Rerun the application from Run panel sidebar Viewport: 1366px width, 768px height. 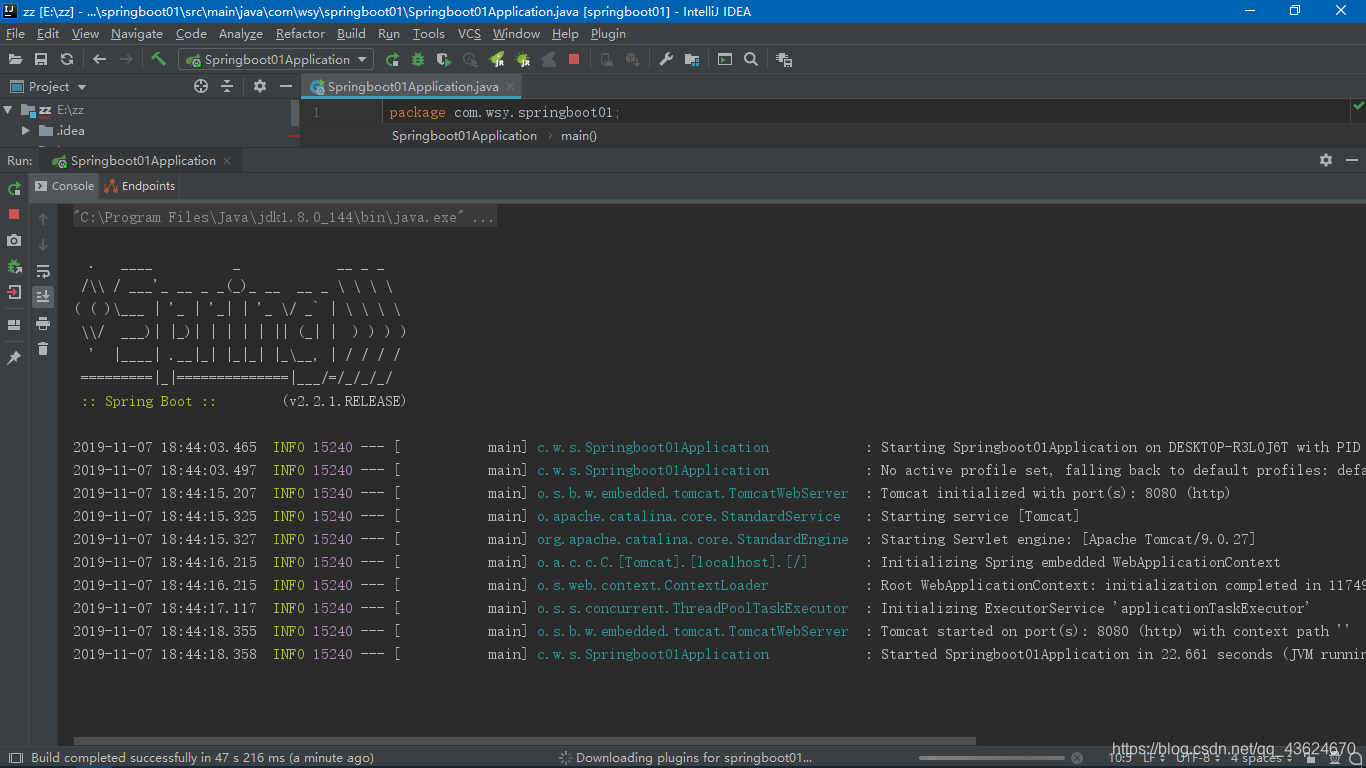(14, 188)
